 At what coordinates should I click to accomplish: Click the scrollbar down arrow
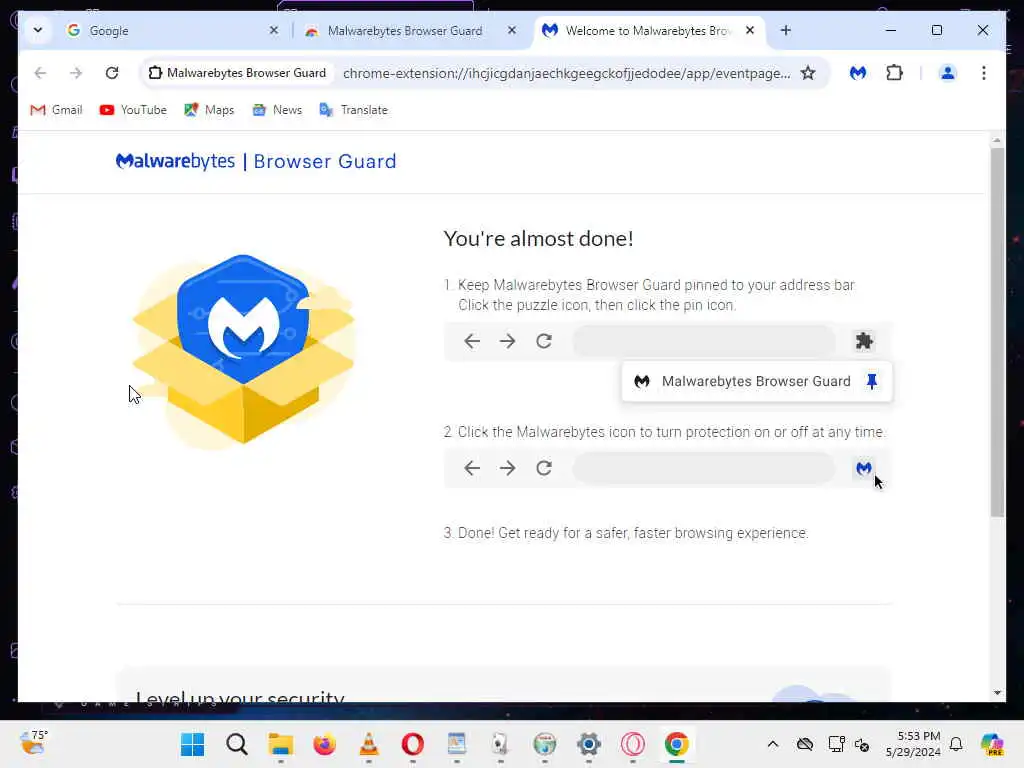click(997, 693)
